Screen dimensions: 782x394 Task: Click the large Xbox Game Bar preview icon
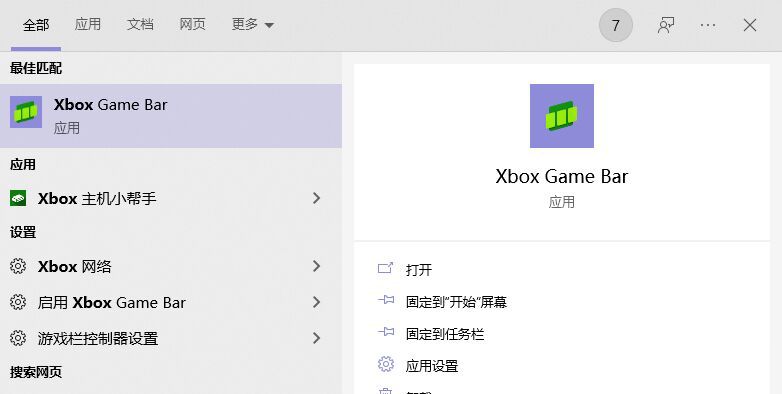point(562,116)
